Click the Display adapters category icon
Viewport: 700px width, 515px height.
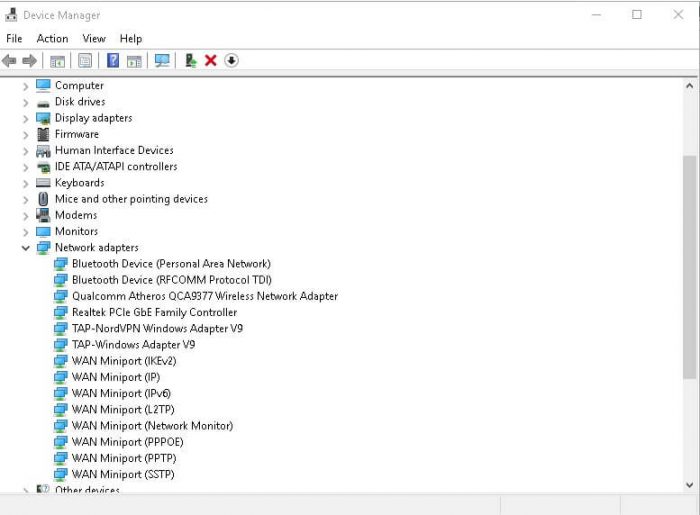click(x=43, y=118)
